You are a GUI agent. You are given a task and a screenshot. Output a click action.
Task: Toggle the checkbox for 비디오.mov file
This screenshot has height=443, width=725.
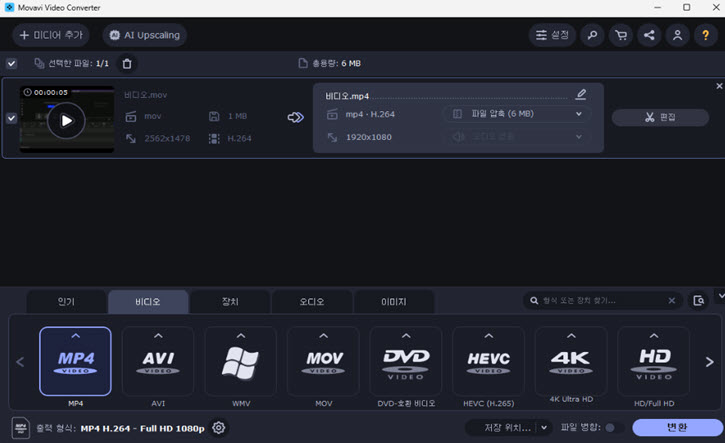[x=12, y=118]
